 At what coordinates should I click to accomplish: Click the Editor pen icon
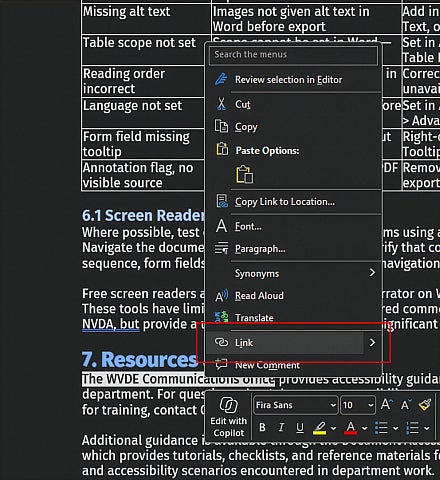coord(221,80)
